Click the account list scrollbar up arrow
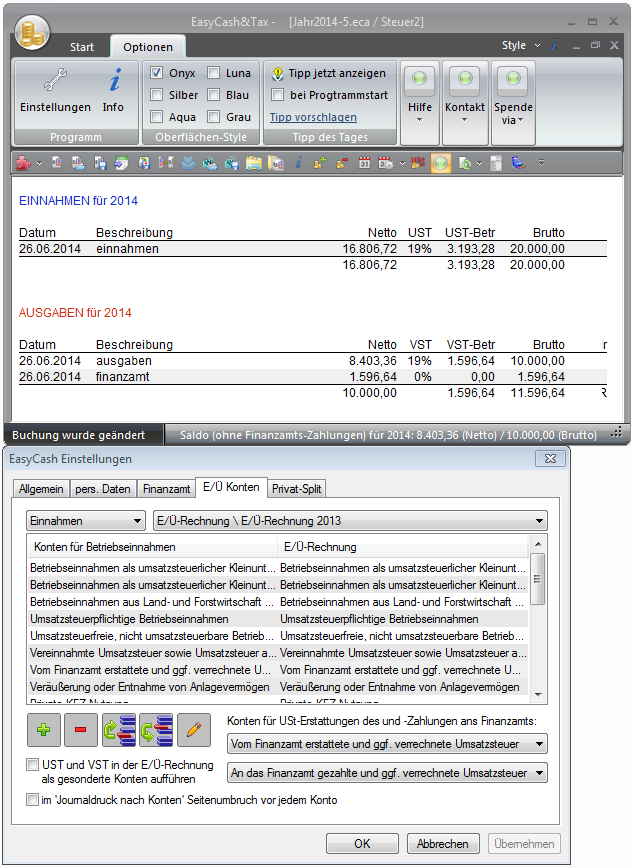This screenshot has height=868, width=633. tap(538, 544)
